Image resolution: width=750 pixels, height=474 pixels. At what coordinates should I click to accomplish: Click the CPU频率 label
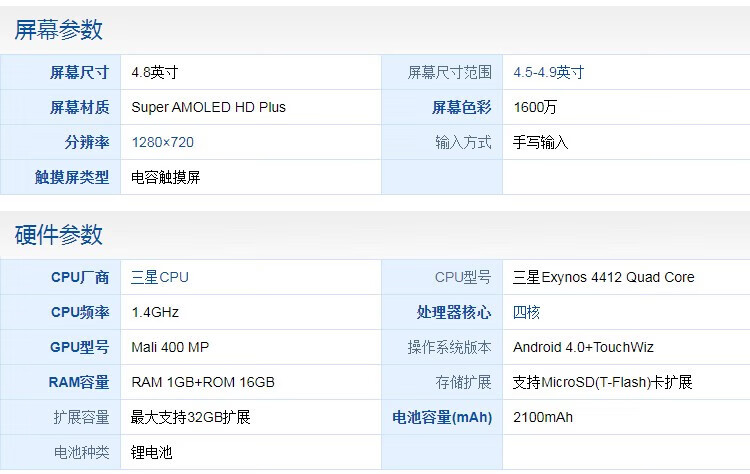(80, 312)
